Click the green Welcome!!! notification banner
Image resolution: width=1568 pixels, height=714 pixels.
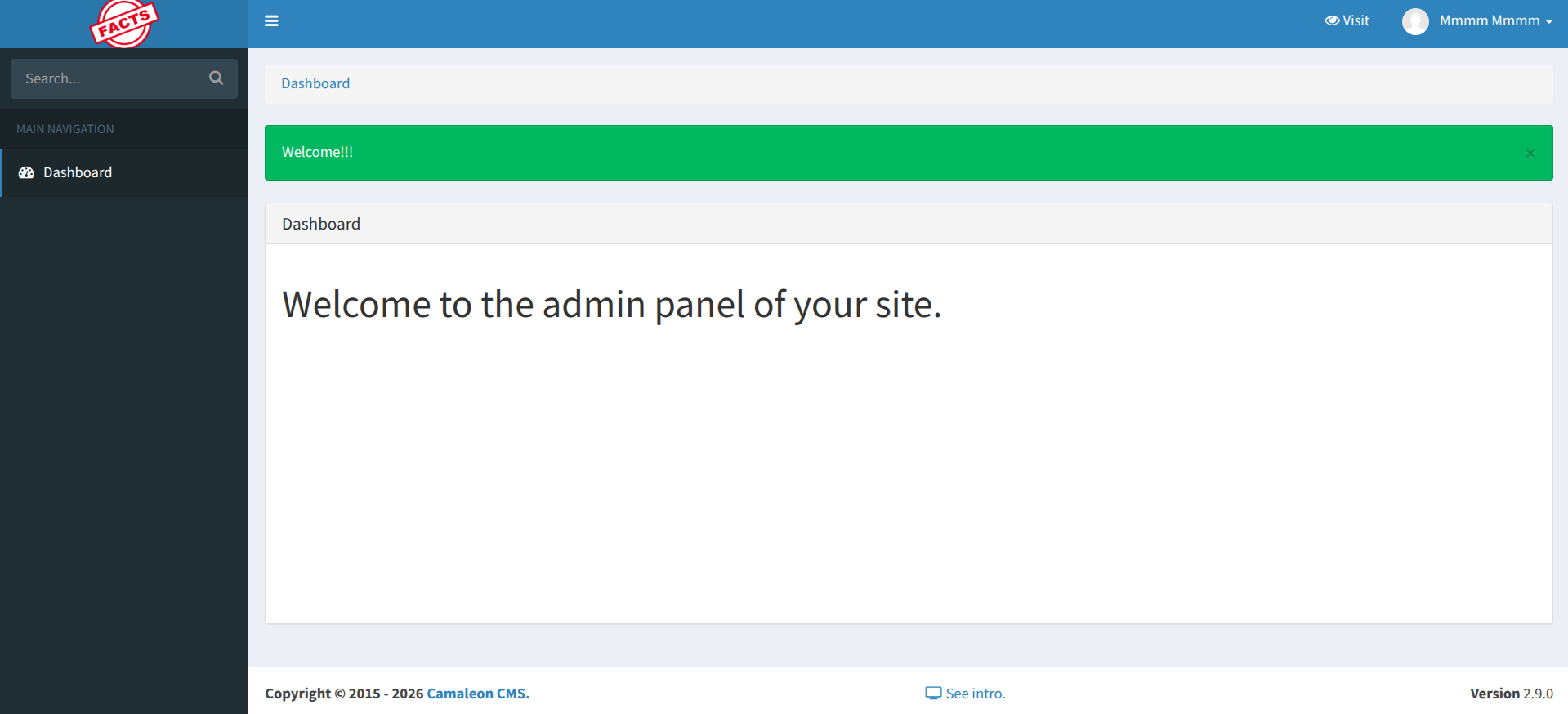click(817, 153)
